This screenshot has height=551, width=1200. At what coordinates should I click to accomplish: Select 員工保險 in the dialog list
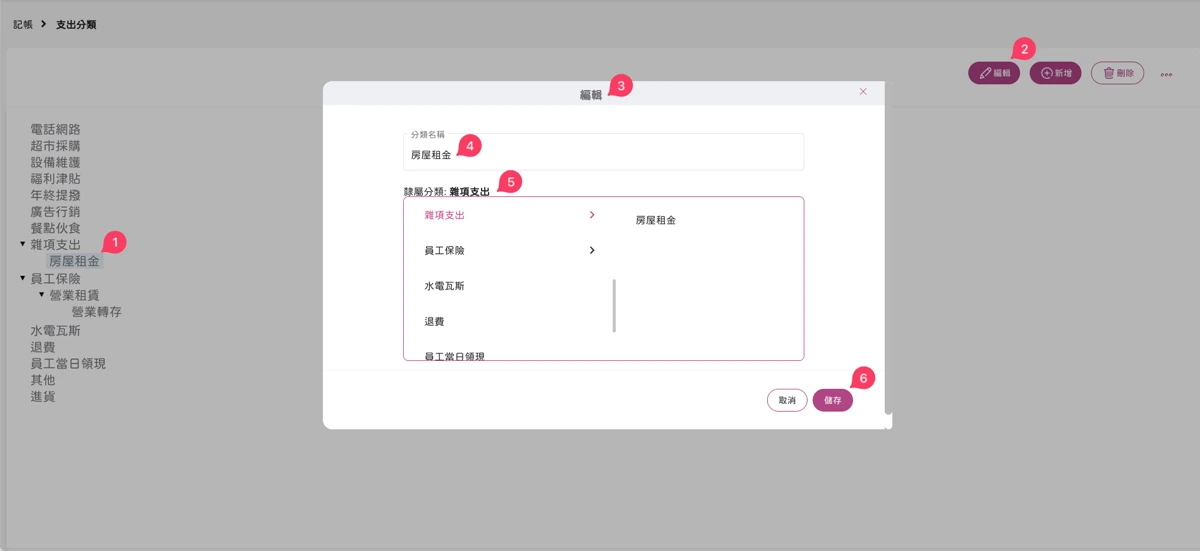445,250
